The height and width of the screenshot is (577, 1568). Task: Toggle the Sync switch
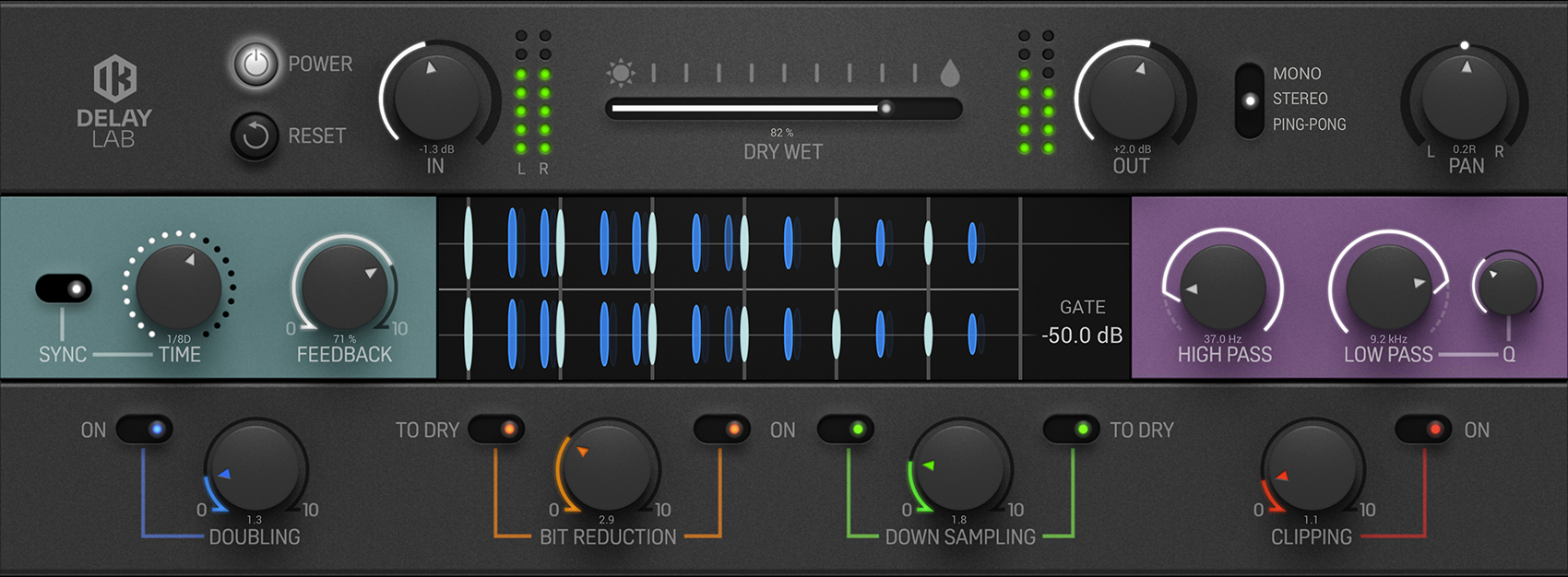click(64, 288)
